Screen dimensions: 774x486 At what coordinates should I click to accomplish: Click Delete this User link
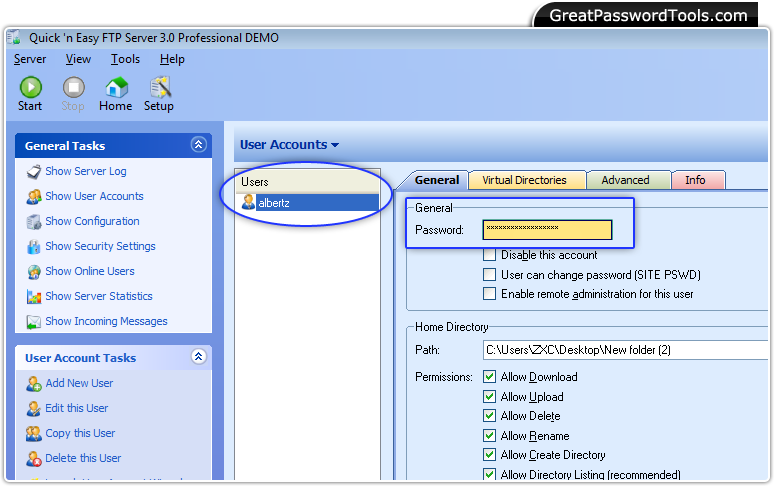(x=83, y=458)
